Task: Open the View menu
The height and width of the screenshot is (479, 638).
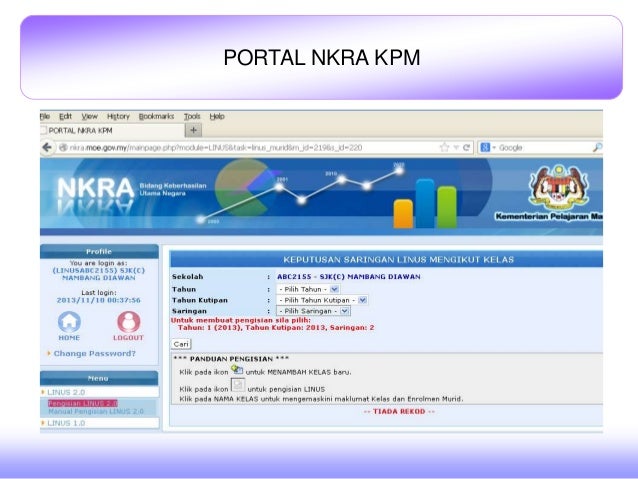Action: coord(90,116)
